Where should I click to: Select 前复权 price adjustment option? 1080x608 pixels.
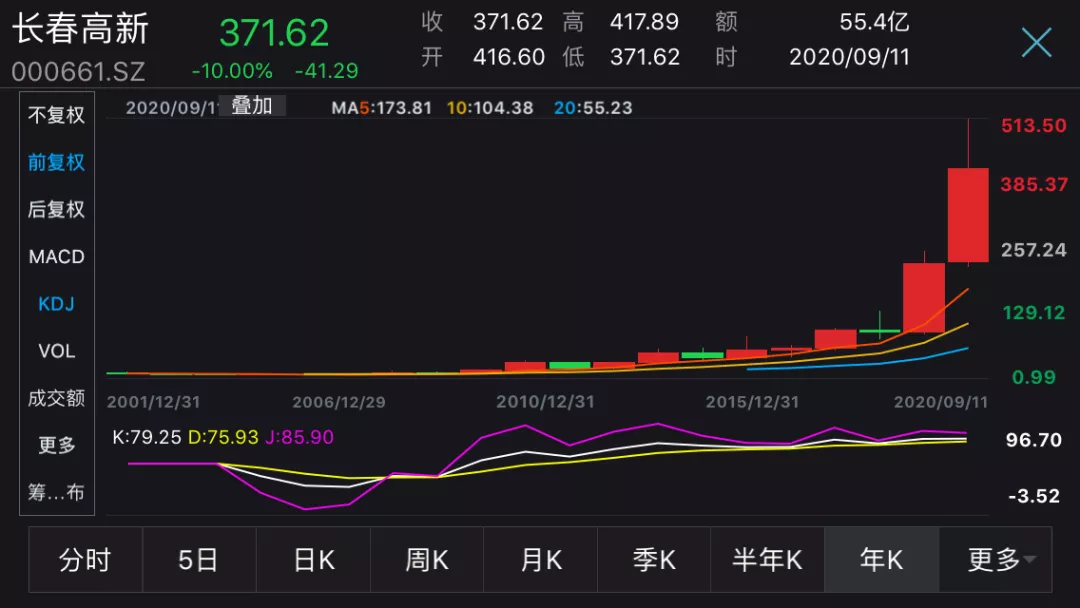(56, 163)
